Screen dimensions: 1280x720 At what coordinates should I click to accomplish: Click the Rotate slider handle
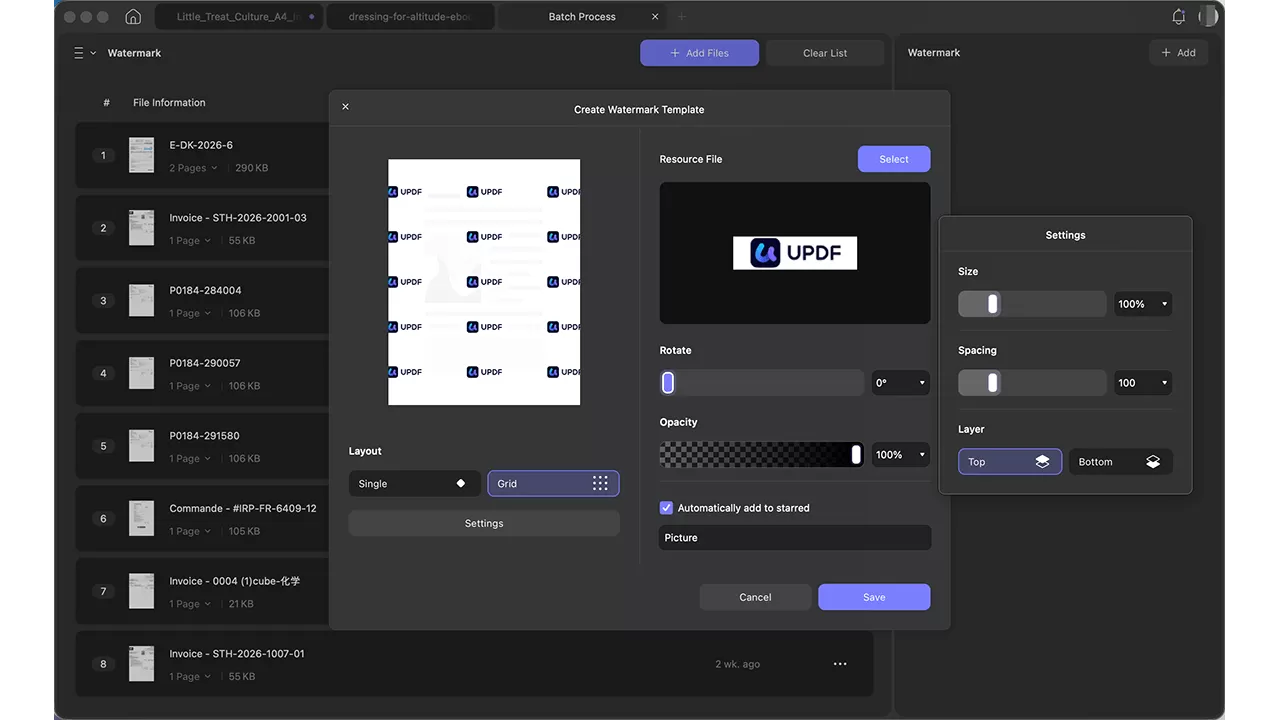coord(668,383)
